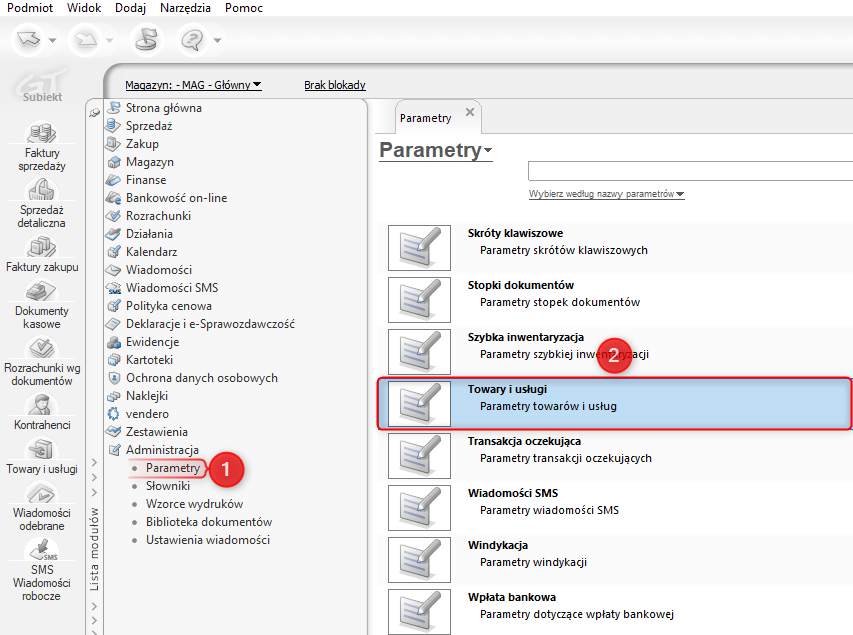Image resolution: width=853 pixels, height=635 pixels.
Task: Open the Widok menu
Action: (x=84, y=8)
